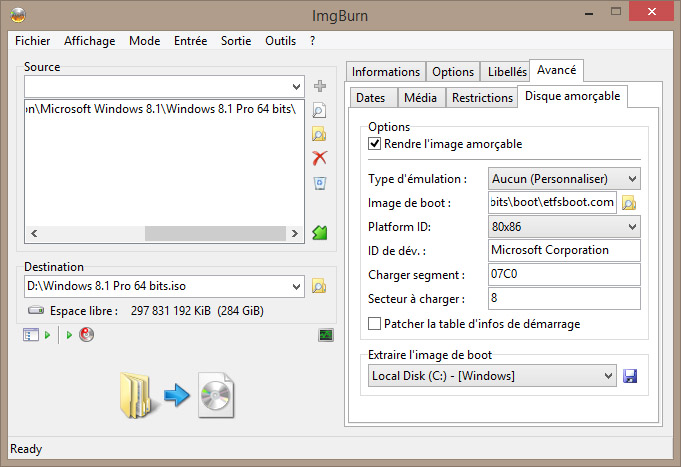Open the ? help menu
This screenshot has width=681, height=467.
312,41
